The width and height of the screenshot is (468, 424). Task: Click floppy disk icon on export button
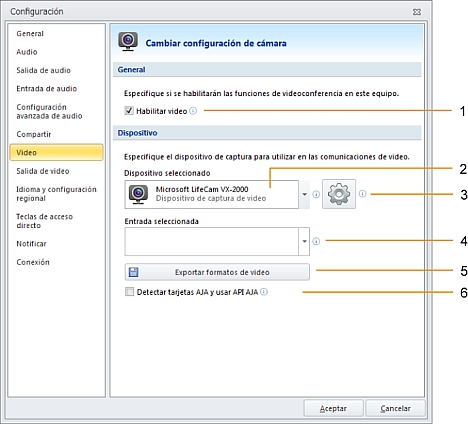(134, 272)
